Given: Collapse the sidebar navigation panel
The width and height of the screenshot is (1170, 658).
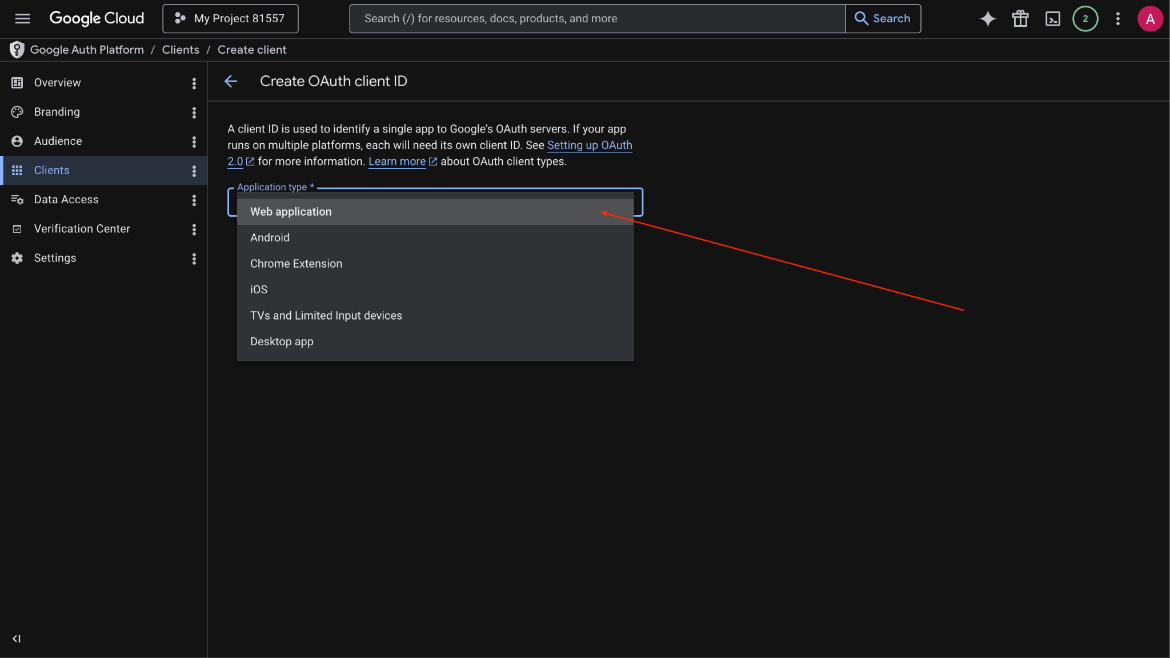Looking at the screenshot, I should click(x=16, y=639).
